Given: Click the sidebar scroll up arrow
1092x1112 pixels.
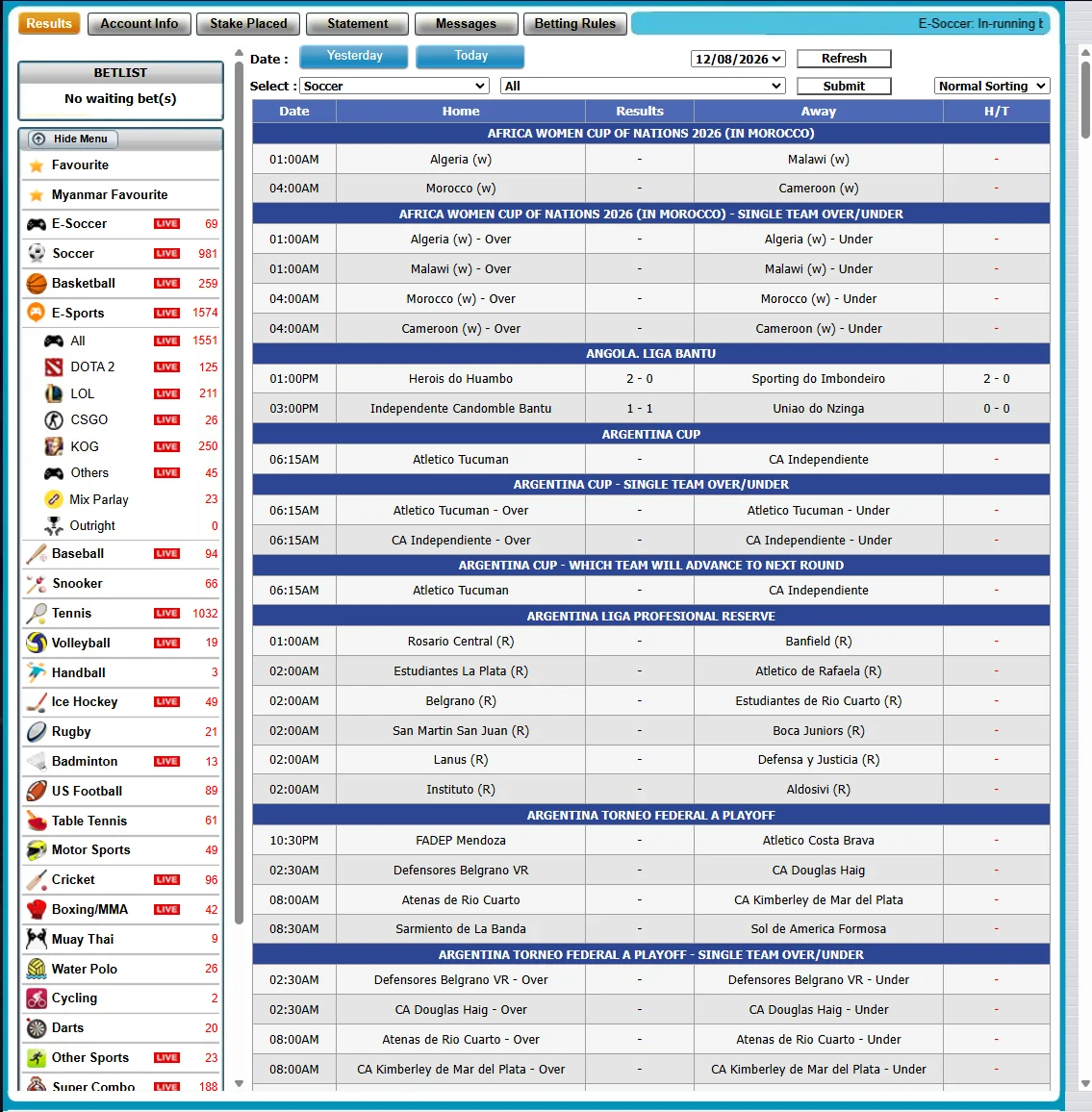Looking at the screenshot, I should coord(239,53).
